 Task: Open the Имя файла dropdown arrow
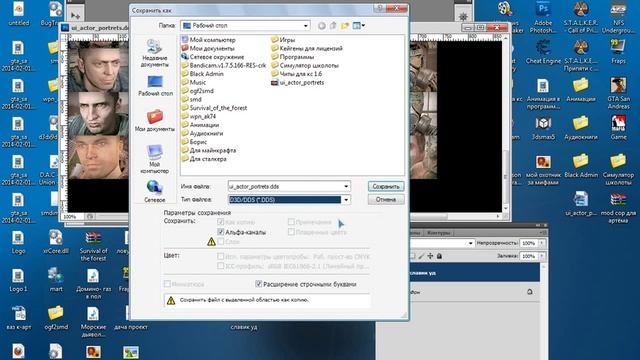346,187
